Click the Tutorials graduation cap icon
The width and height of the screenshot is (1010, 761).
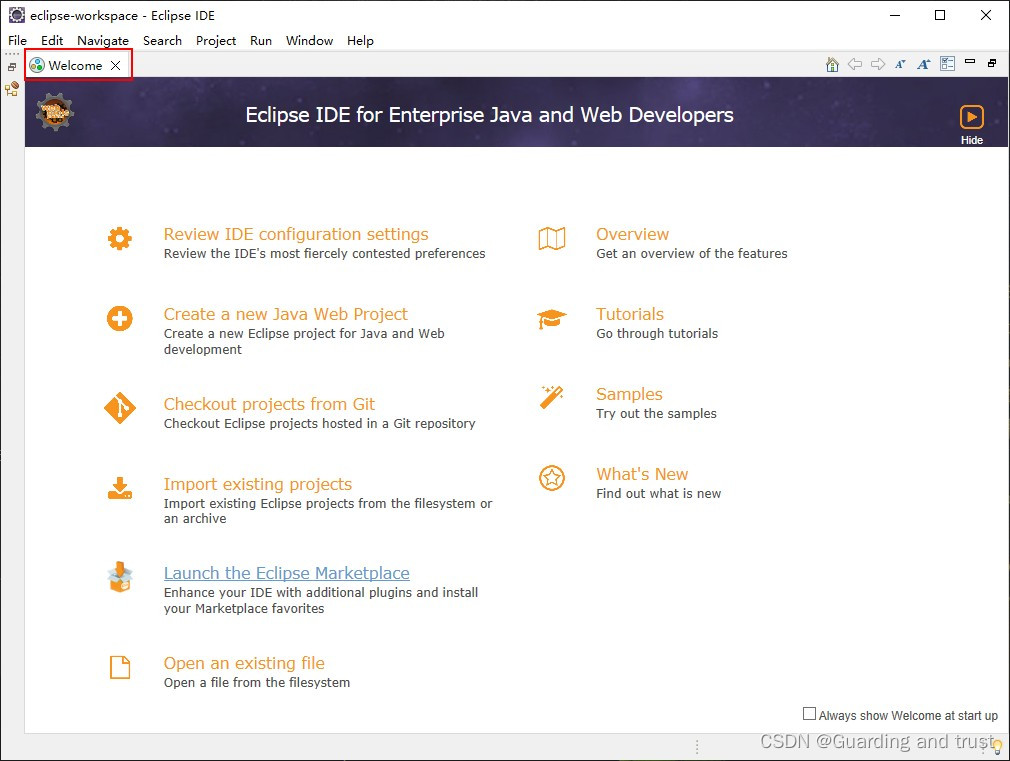(552, 318)
